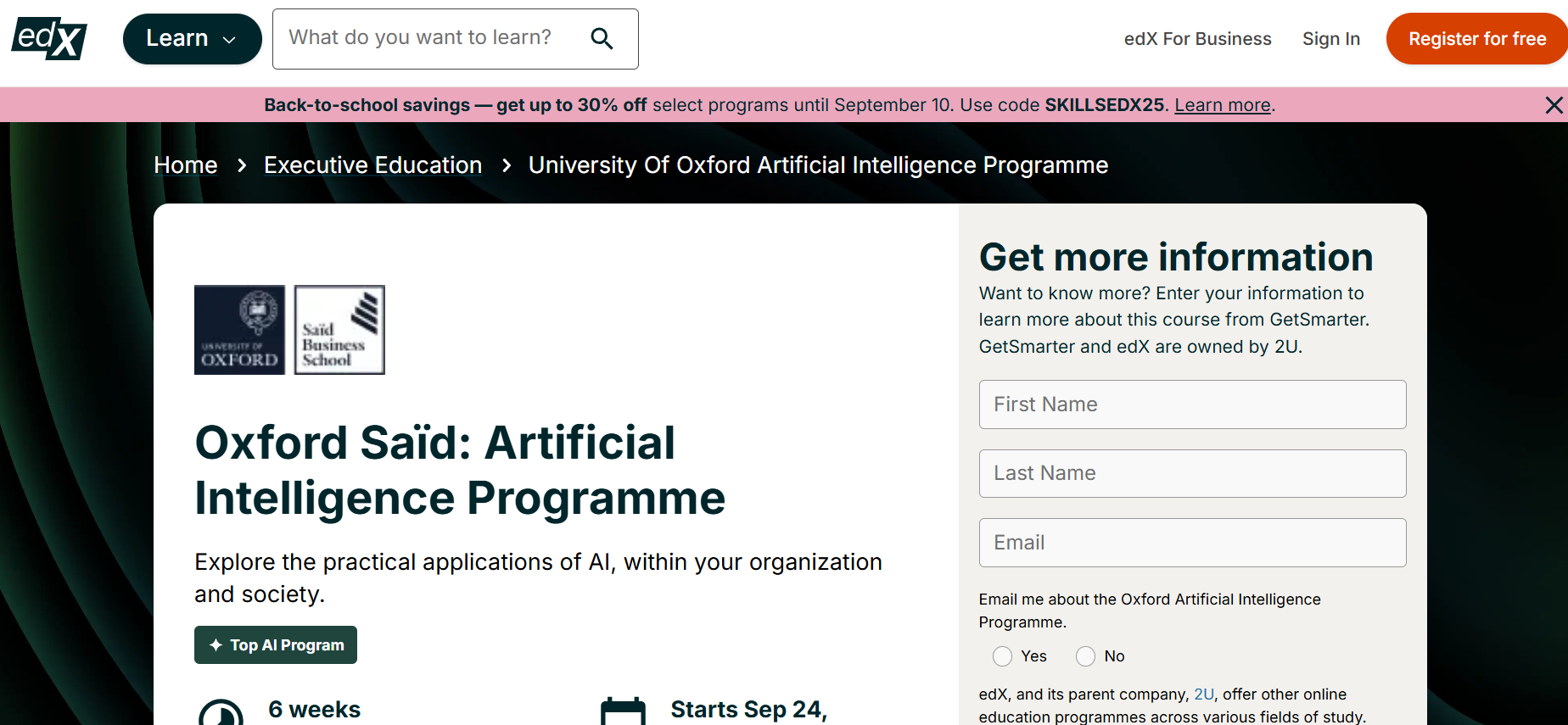Screen dimensions: 1568x725
Task: Select No radio for email consent
Action: tap(1085, 656)
